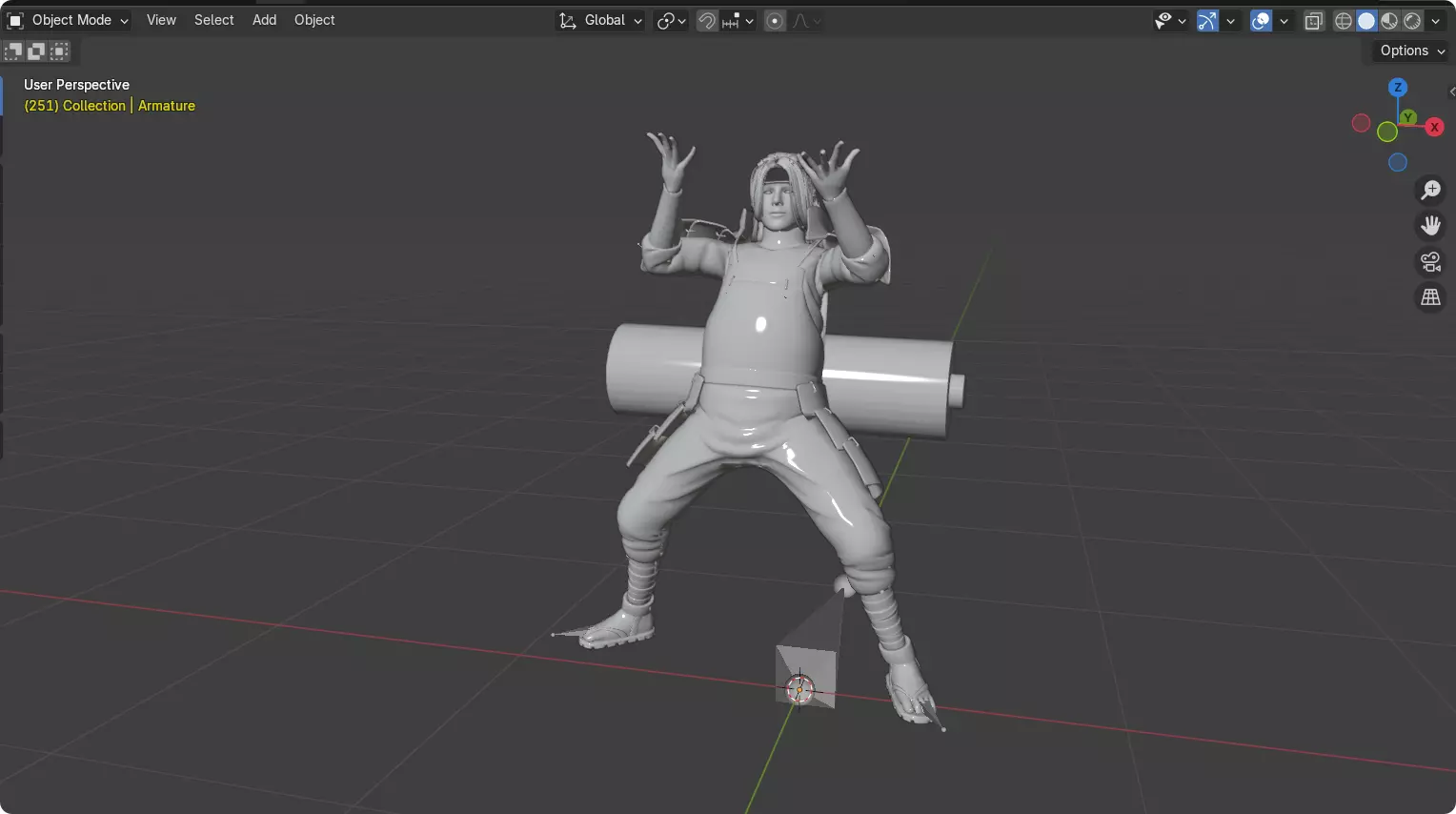Toggle Show Overlays in the viewport
The width and height of the screenshot is (1456, 814).
point(1261,20)
